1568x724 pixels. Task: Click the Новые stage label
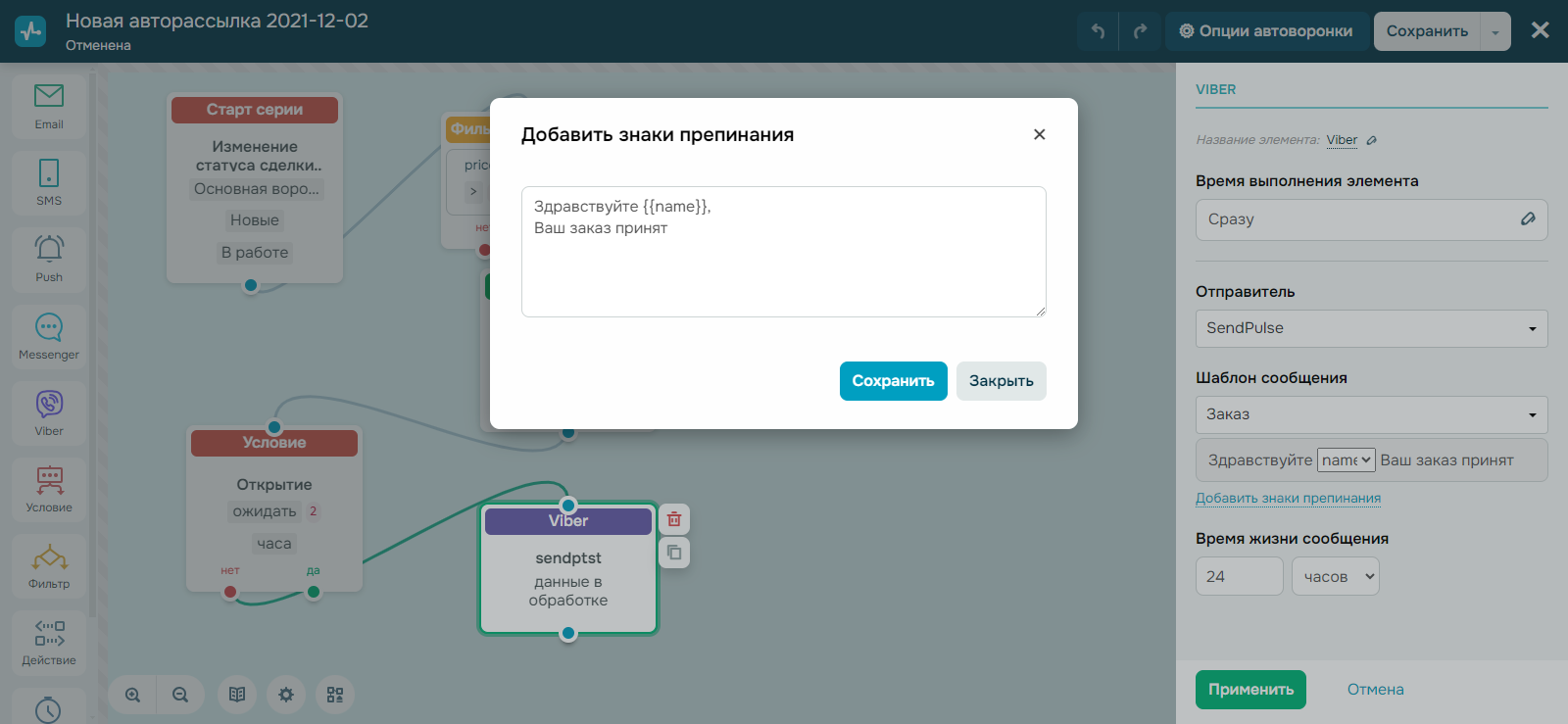255,220
